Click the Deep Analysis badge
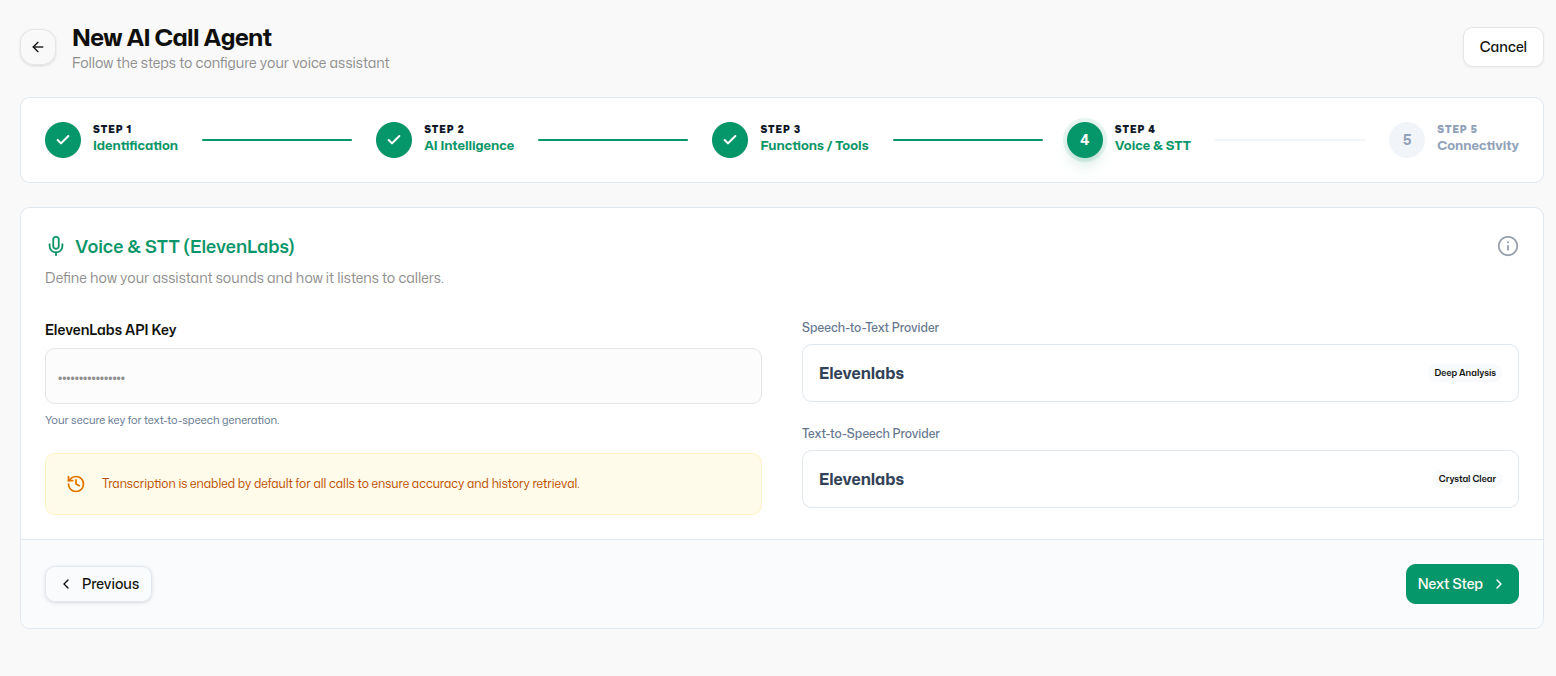 1465,373
